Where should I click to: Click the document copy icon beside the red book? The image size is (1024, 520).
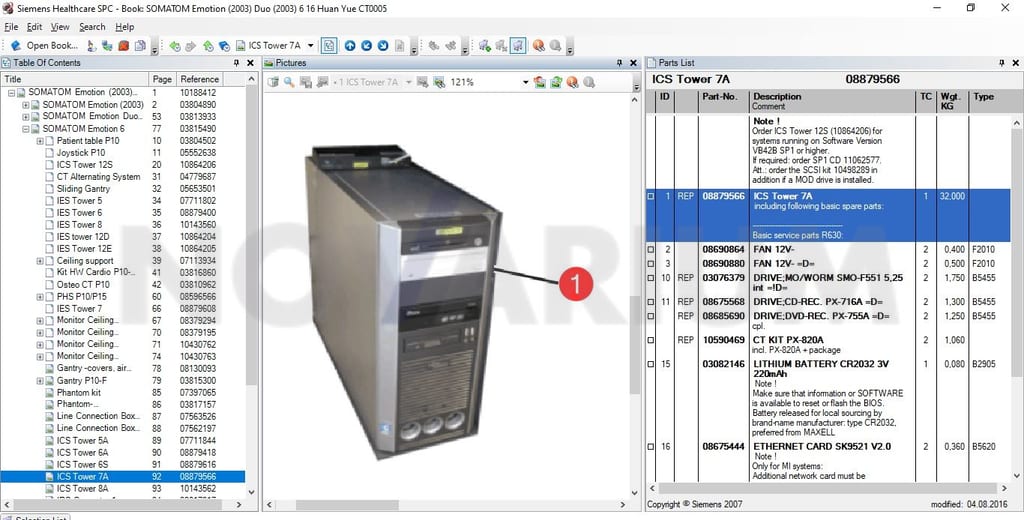coord(138,46)
